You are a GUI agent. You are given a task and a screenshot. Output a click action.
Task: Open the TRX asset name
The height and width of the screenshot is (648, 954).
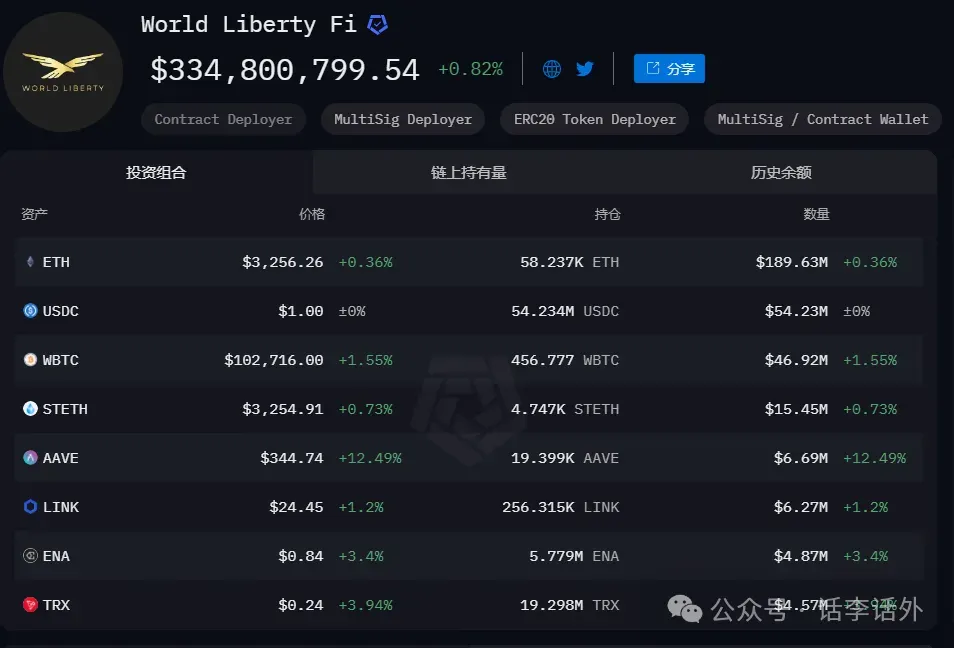[x=56, y=605]
